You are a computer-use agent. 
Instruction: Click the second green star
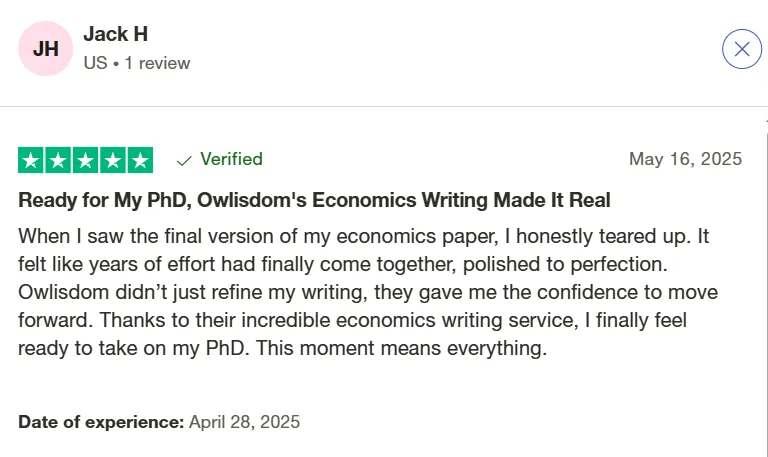click(x=58, y=160)
